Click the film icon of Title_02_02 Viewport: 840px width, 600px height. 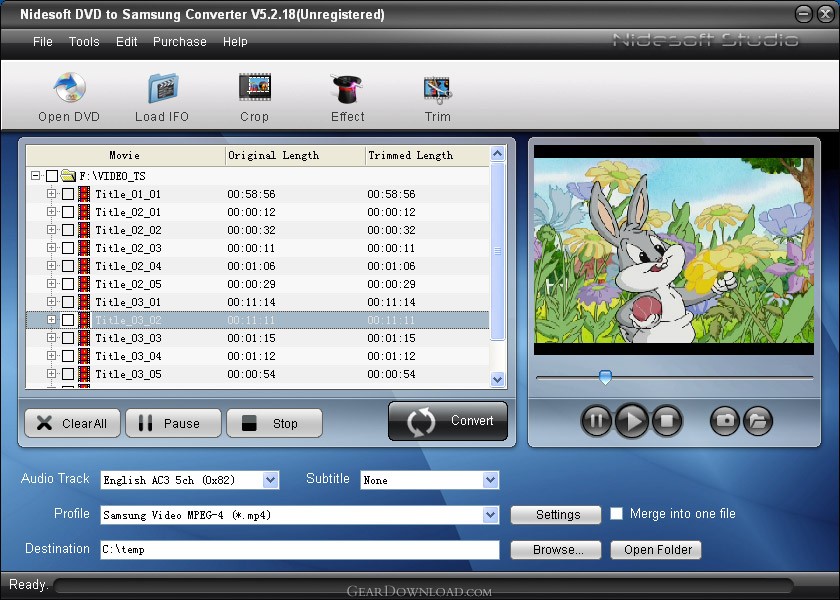(x=84, y=230)
